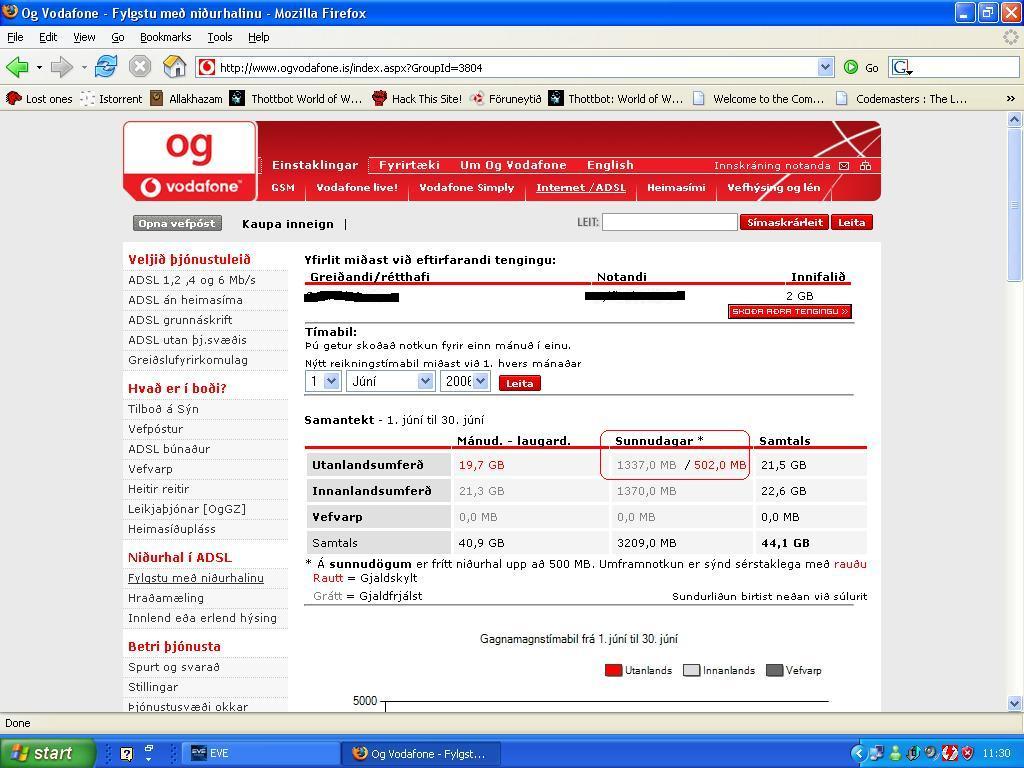Screen dimensions: 1024x768
Task: Click the Leita button beside date selectors
Action: 519,383
